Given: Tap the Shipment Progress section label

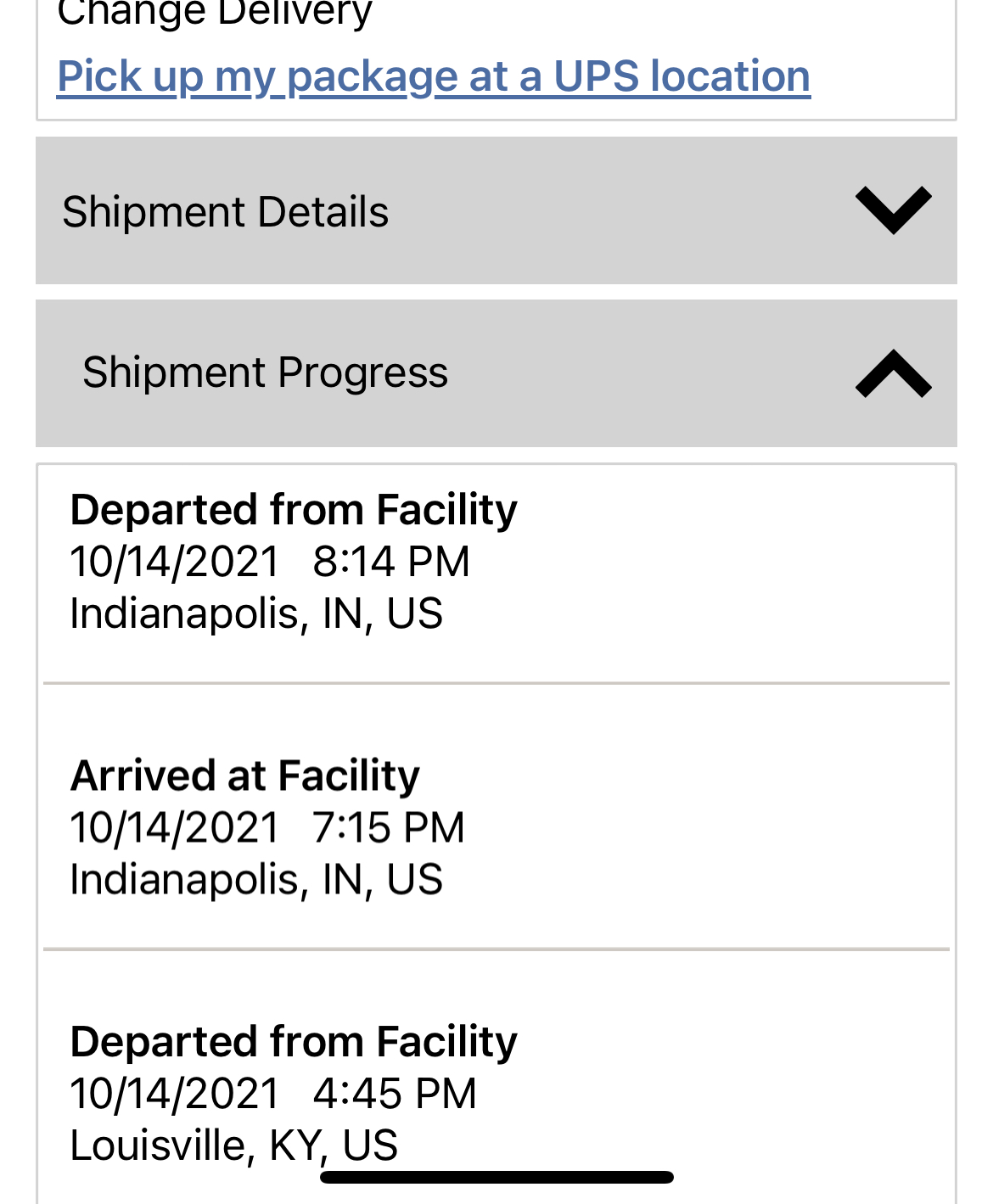Looking at the screenshot, I should click(x=265, y=372).
